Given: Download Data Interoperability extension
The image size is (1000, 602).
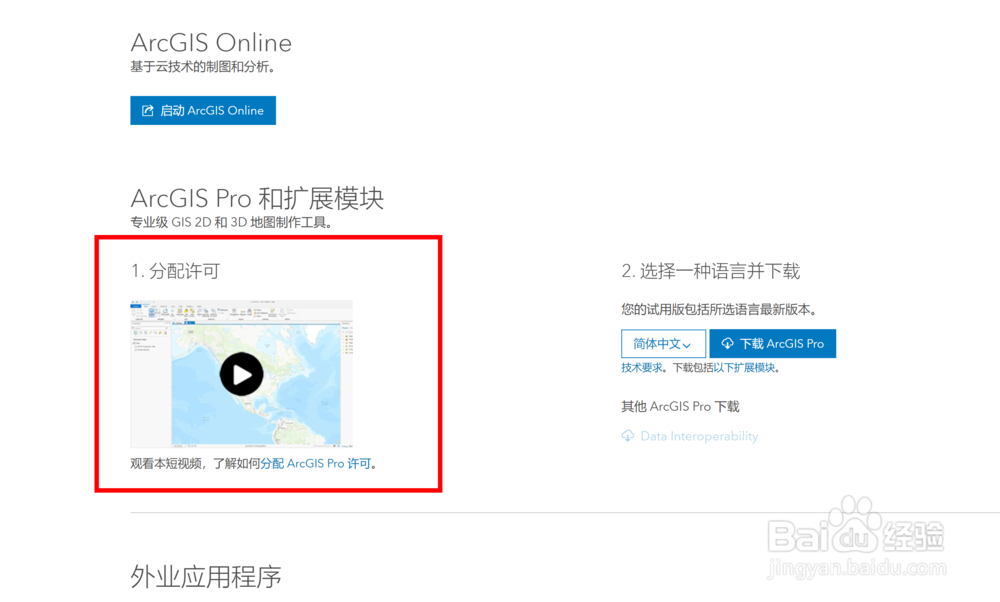Looking at the screenshot, I should [690, 436].
